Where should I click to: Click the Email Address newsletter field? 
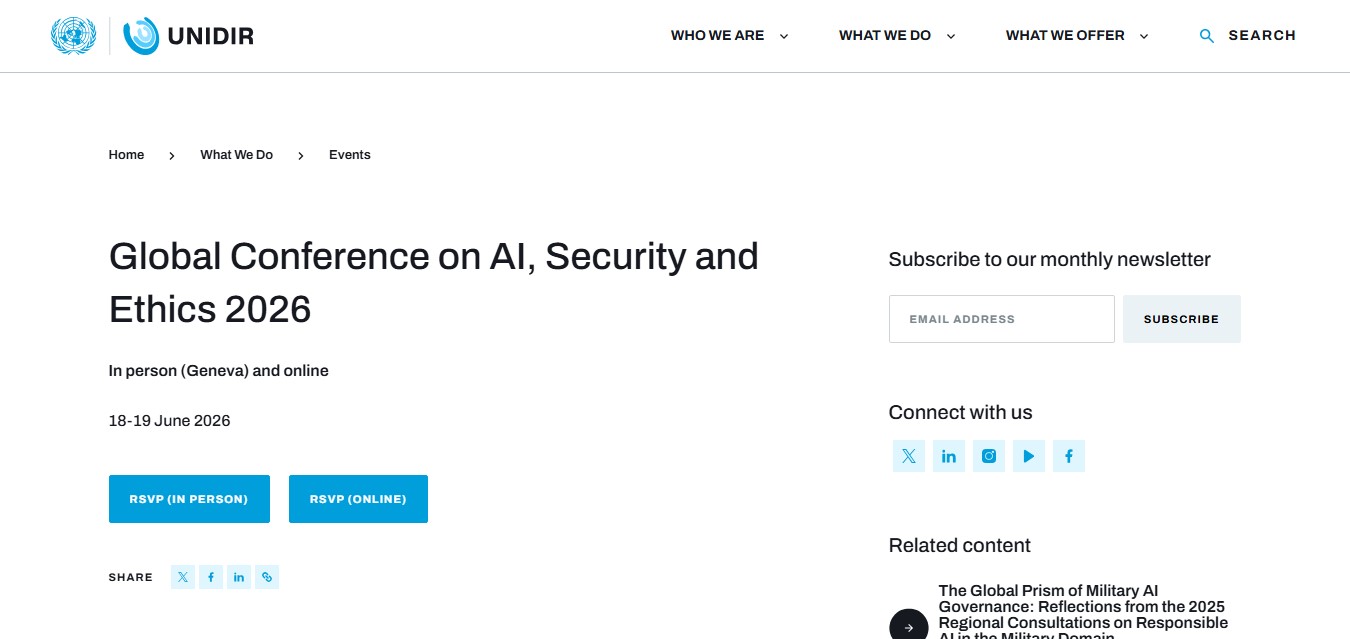[1001, 319]
